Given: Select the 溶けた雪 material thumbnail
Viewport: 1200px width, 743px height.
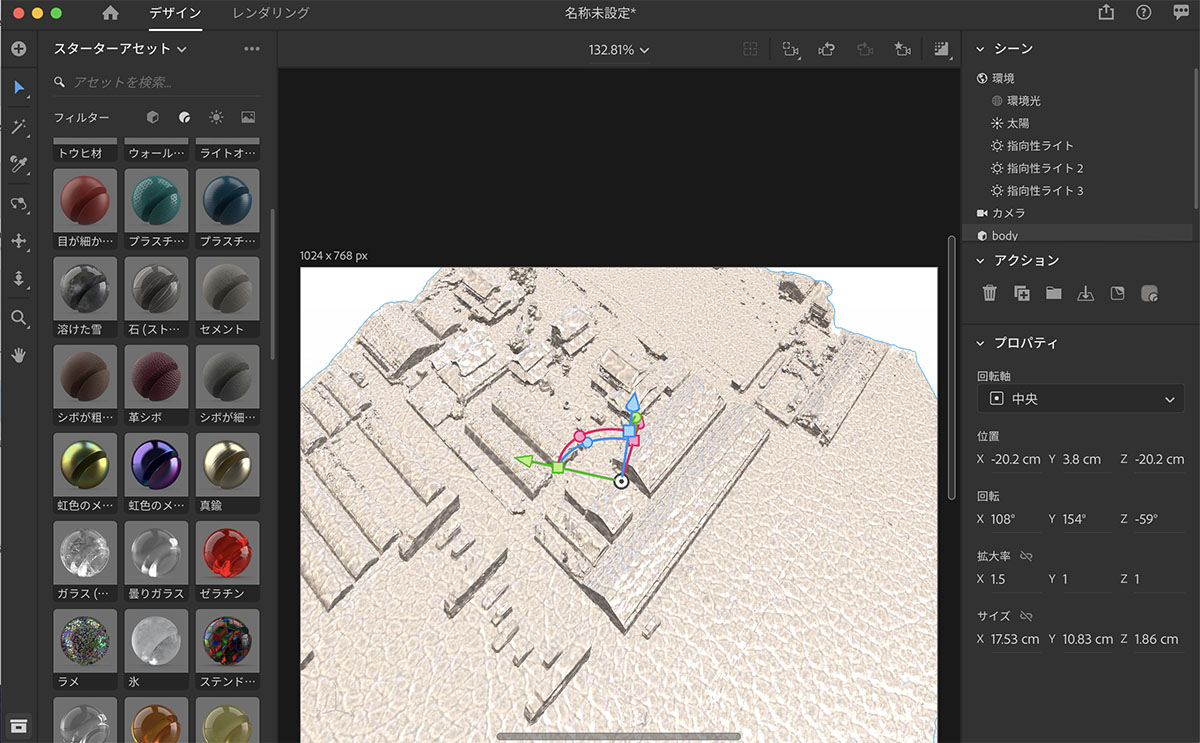Looking at the screenshot, I should pyautogui.click(x=85, y=288).
